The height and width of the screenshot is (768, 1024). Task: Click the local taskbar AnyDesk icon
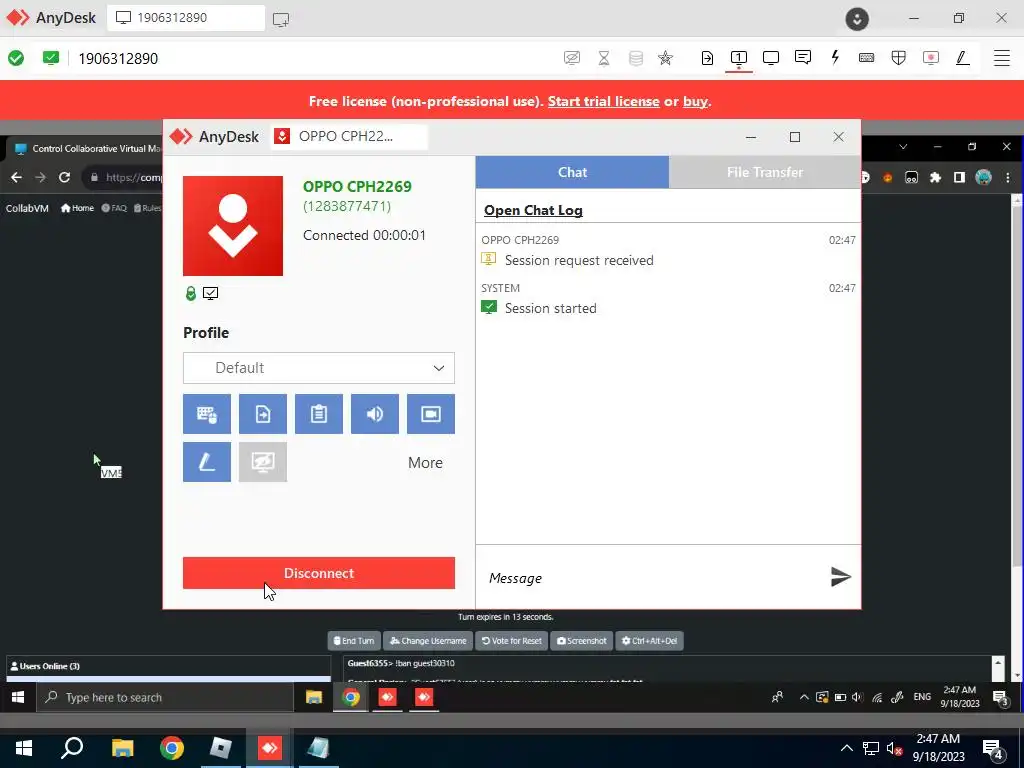coord(269,748)
